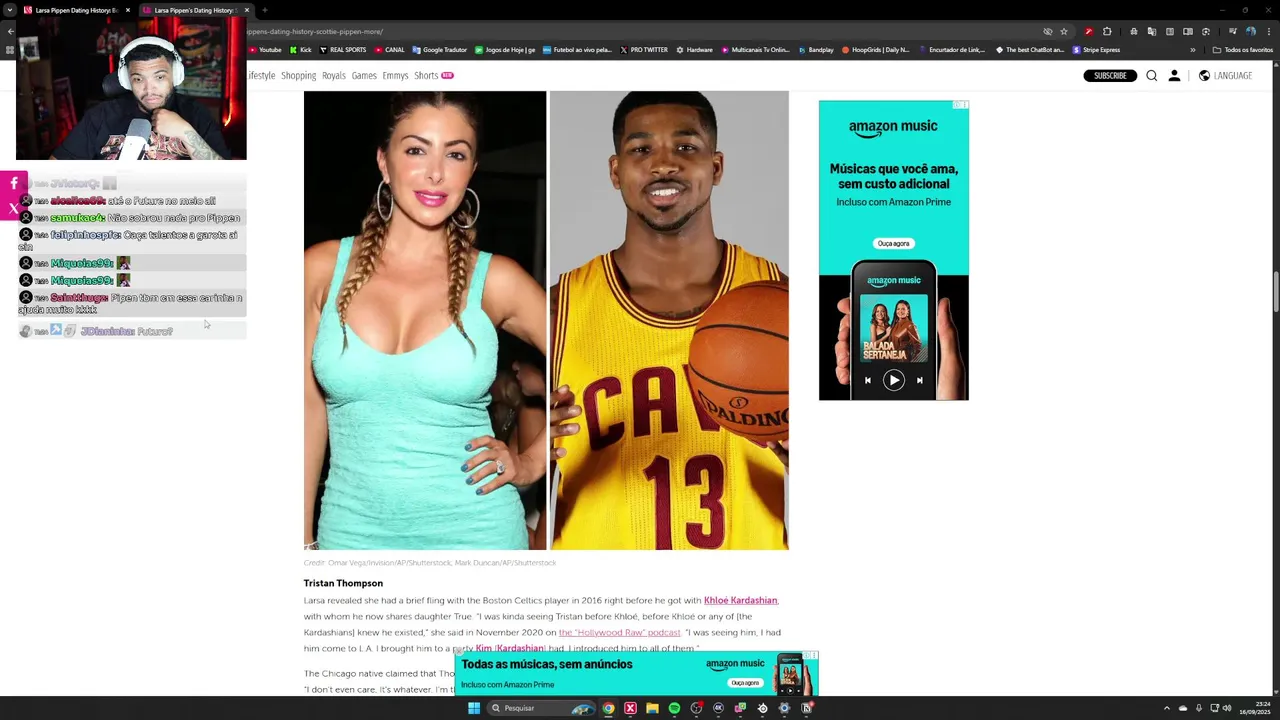Show hidden system tray icons

click(1166, 708)
